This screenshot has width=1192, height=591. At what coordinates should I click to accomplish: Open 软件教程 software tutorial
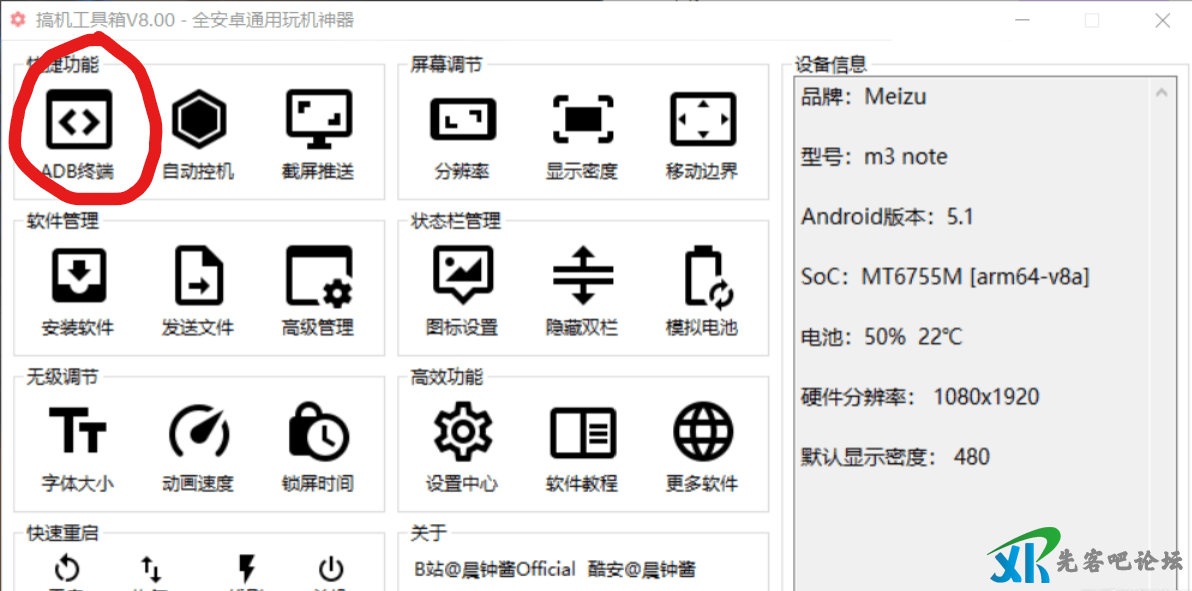(582, 433)
